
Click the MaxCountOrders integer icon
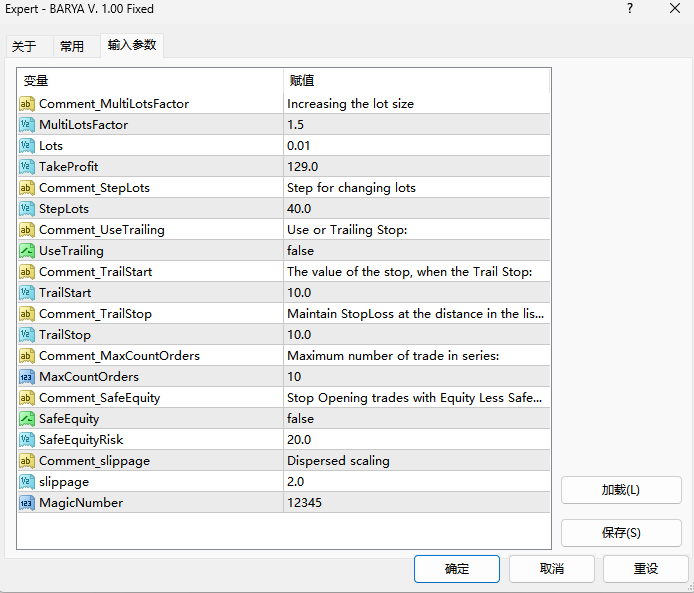coord(27,377)
